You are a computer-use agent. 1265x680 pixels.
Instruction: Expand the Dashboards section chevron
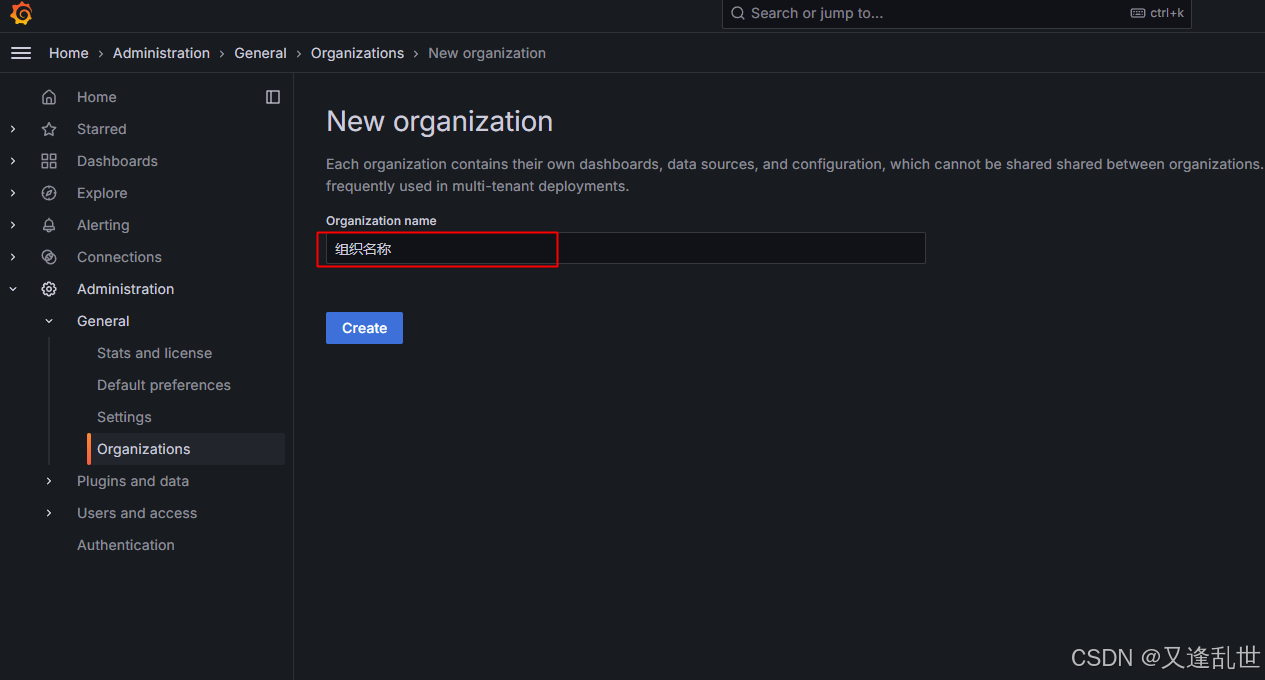[x=13, y=161]
